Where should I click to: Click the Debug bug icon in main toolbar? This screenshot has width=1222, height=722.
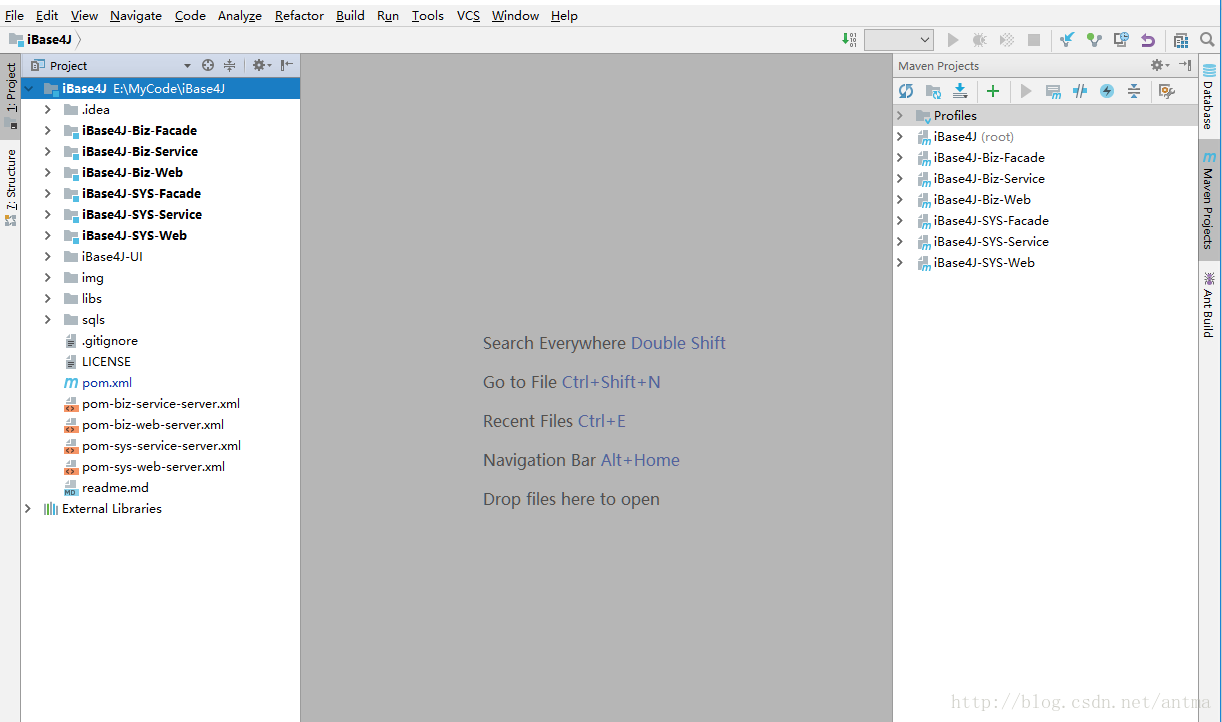(x=980, y=40)
